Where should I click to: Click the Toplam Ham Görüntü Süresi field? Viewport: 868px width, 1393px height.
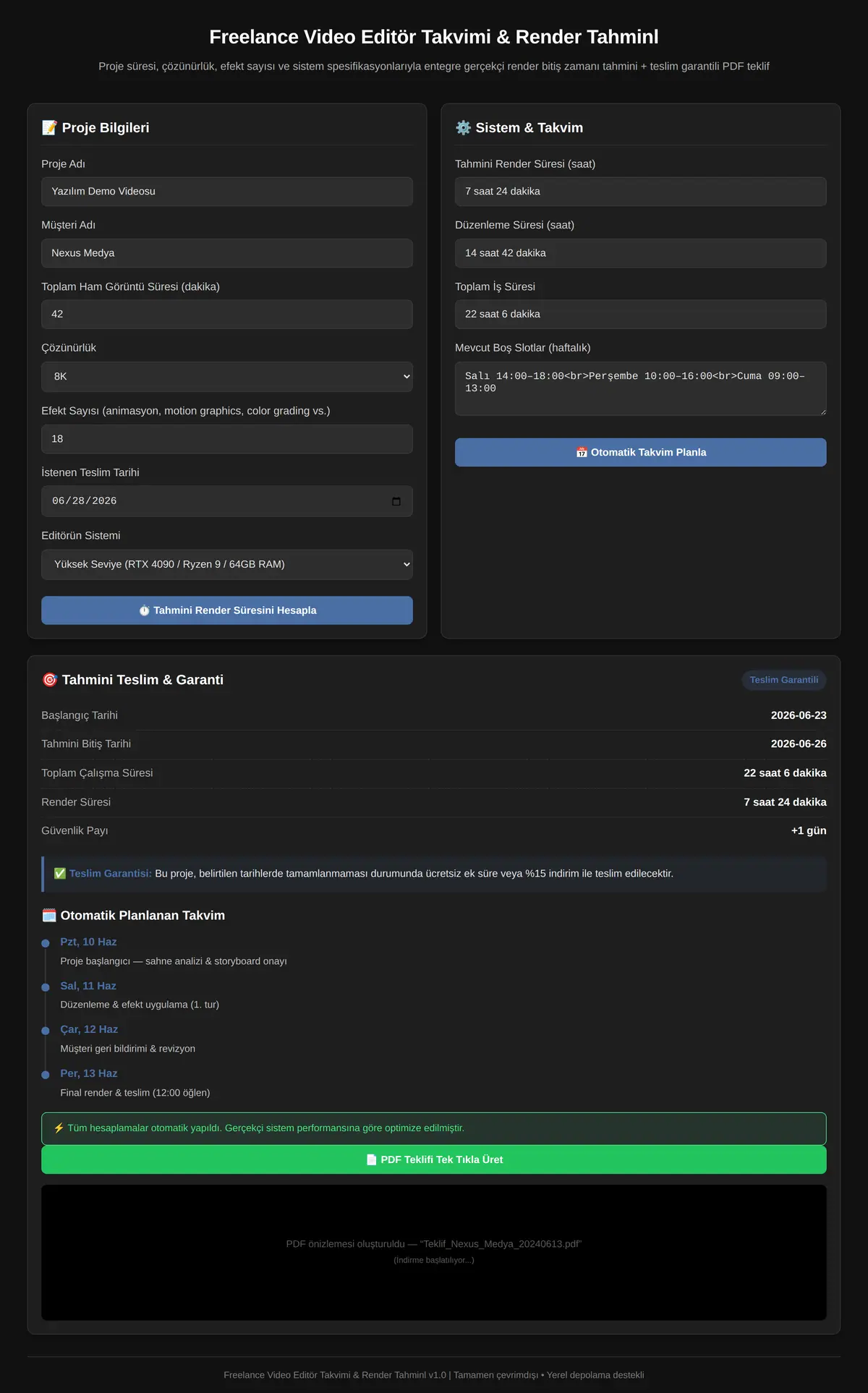pos(227,315)
